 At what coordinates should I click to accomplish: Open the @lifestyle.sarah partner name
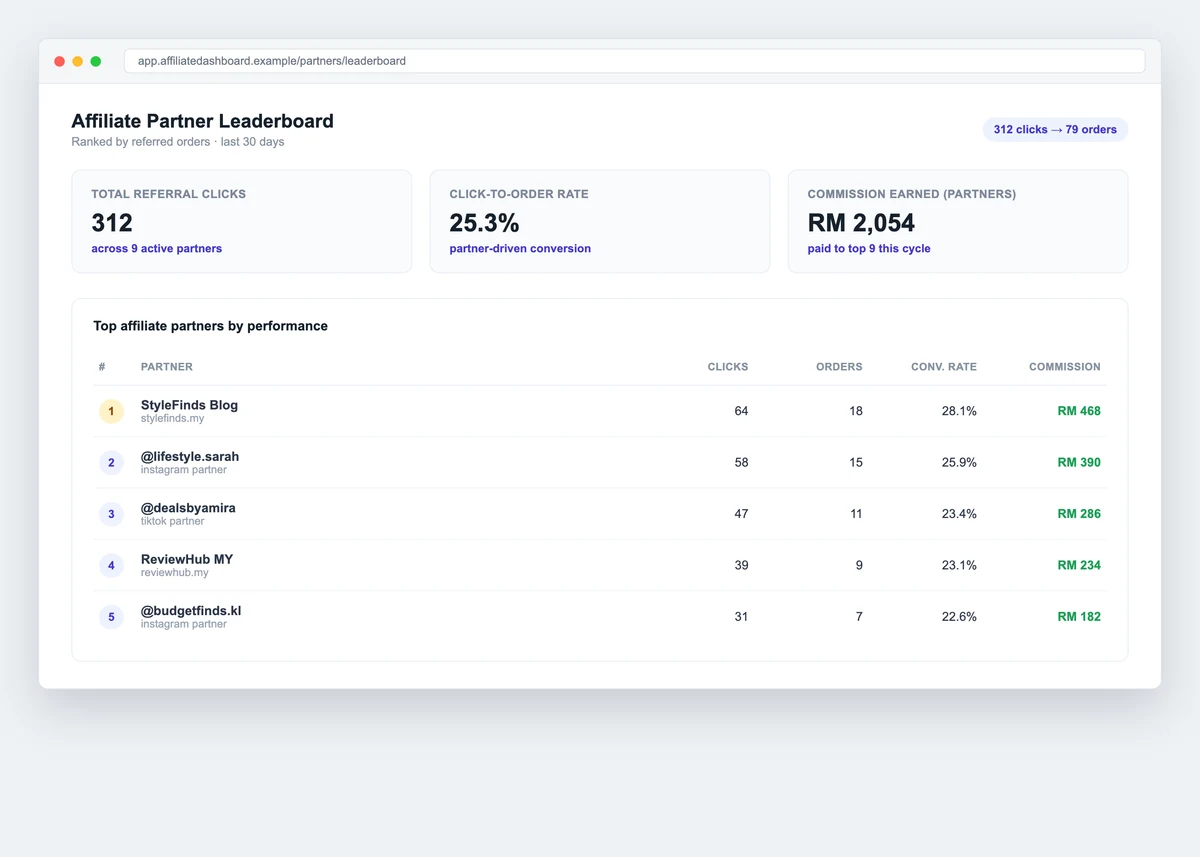point(190,456)
